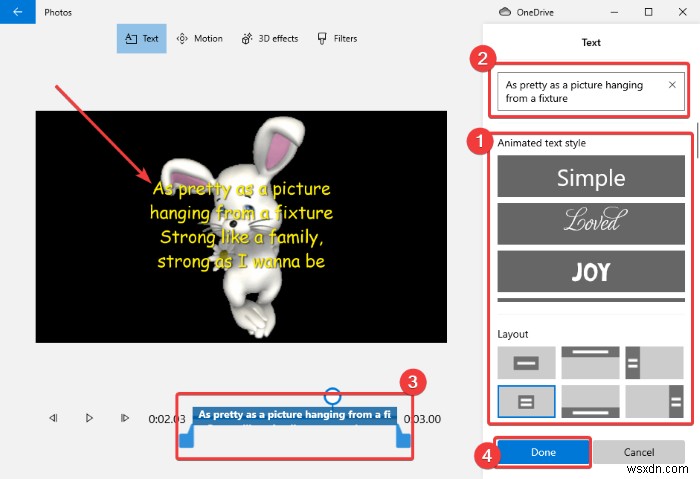The height and width of the screenshot is (479, 700).
Task: Switch to the Filters tab
Action: pyautogui.click(x=337, y=38)
